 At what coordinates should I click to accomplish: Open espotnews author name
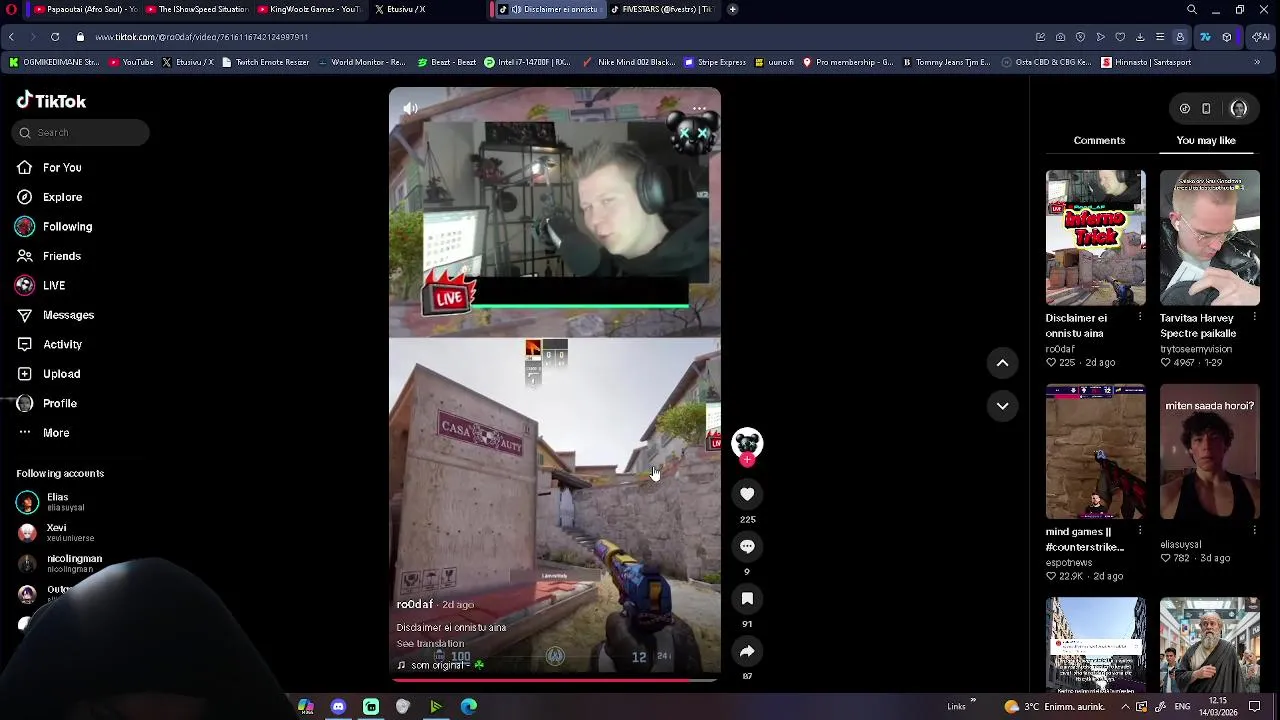click(x=1070, y=563)
